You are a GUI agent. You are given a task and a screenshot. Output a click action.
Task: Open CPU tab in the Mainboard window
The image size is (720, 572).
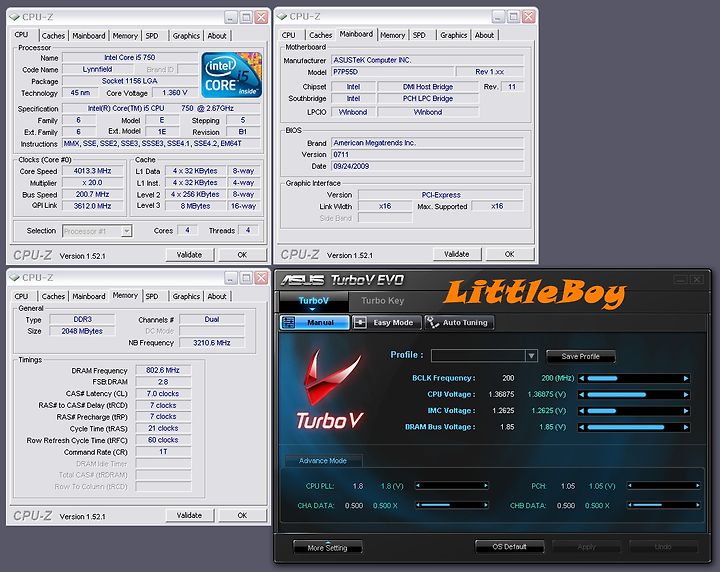point(289,35)
